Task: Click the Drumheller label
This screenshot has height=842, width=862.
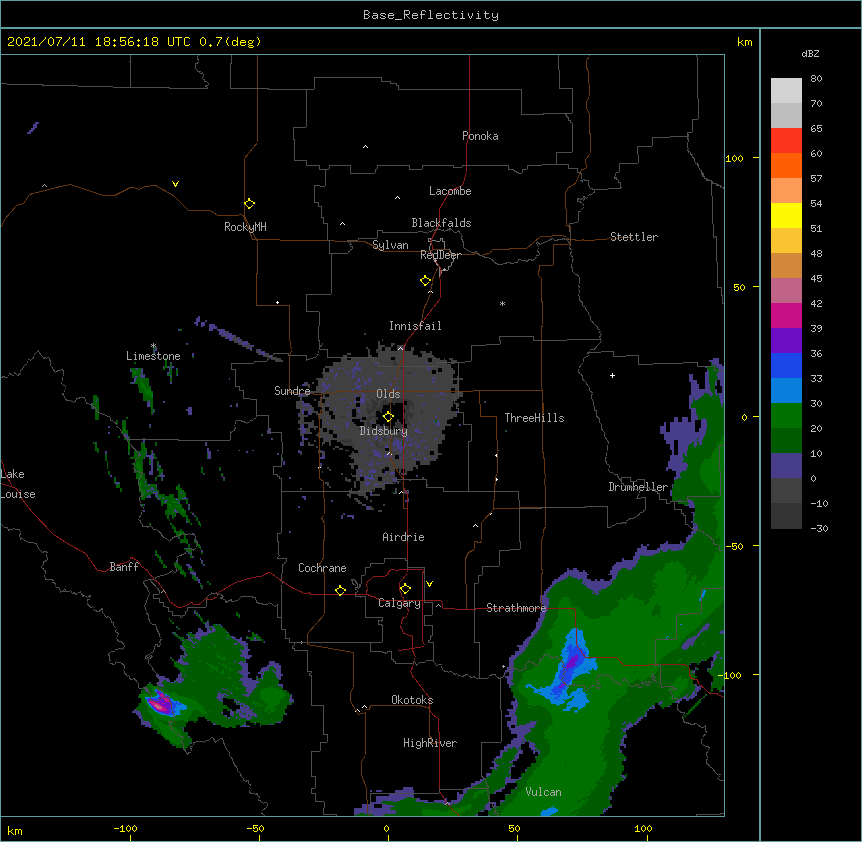Action: pyautogui.click(x=638, y=487)
